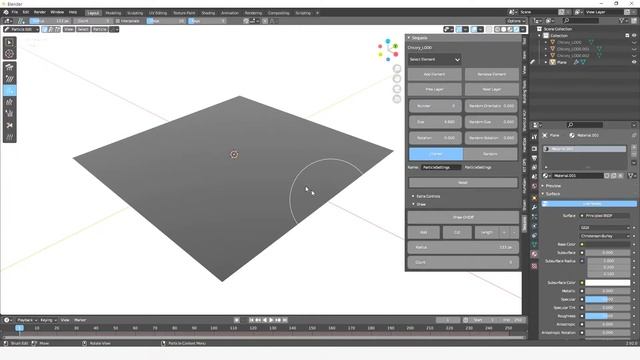The width and height of the screenshot is (640, 360).
Task: Click the Prev Layer button
Action: (x=434, y=89)
